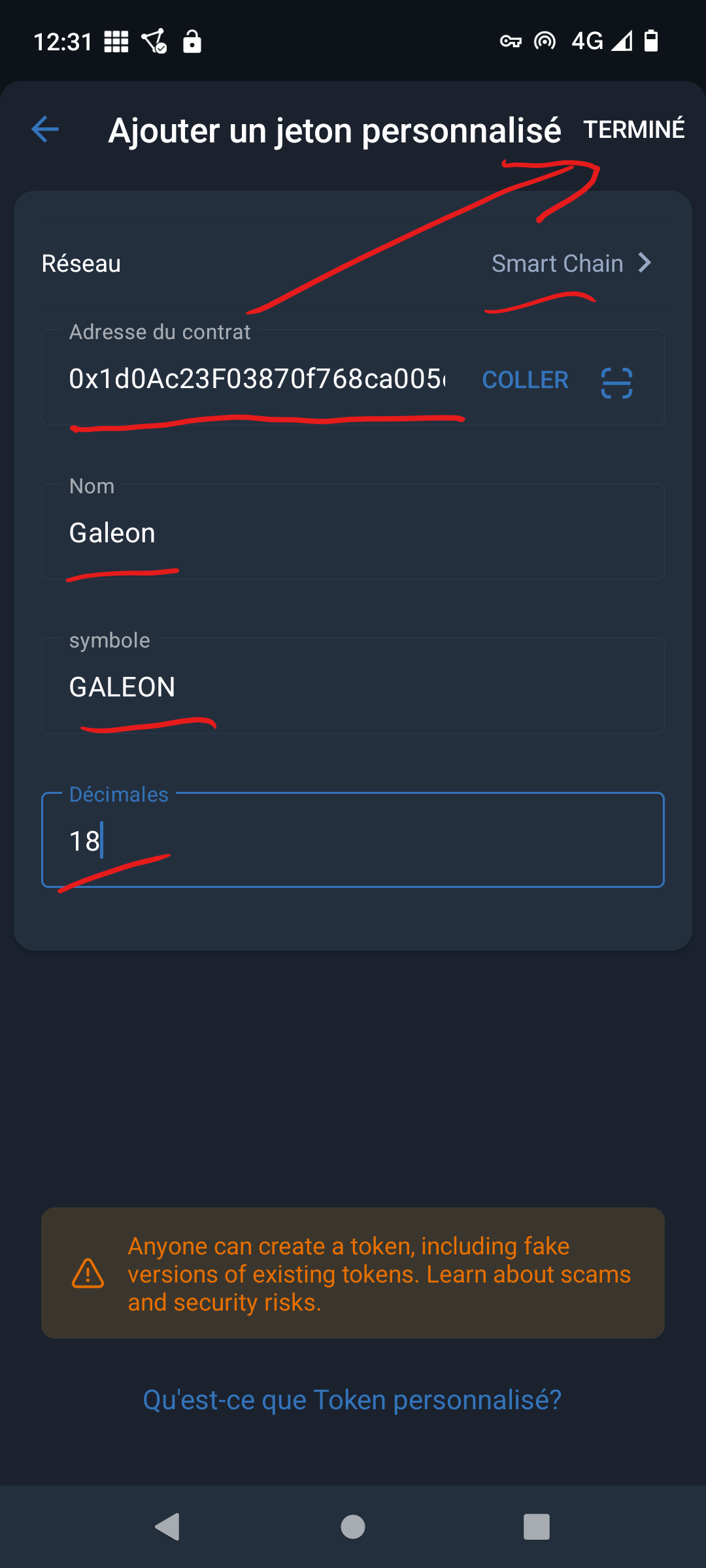Tap the Android recent apps square

pyautogui.click(x=537, y=1527)
